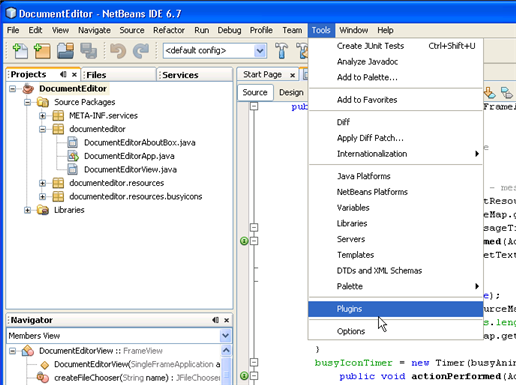Switch to the Files tab
Viewport: 516px width, 385px height.
point(118,75)
